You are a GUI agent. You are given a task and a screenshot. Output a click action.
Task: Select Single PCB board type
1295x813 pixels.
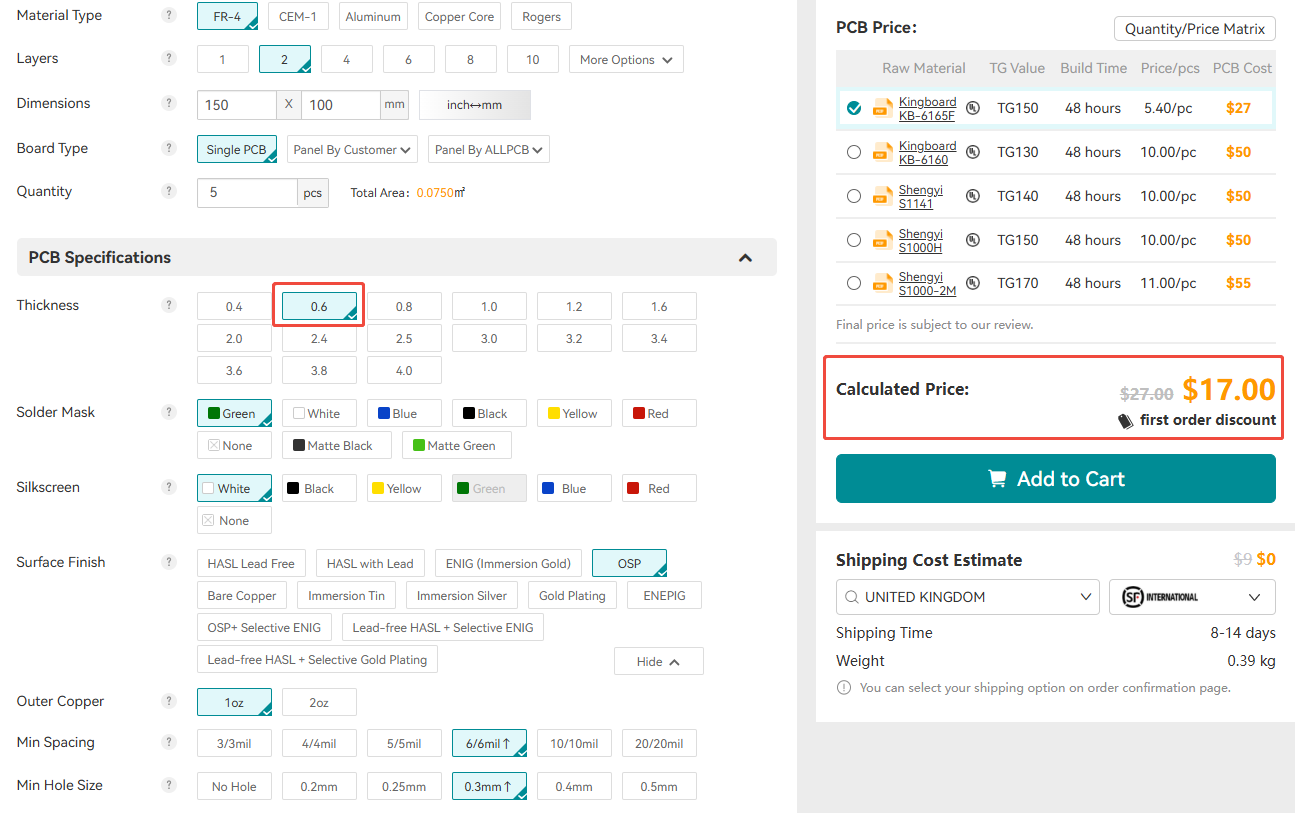(237, 149)
